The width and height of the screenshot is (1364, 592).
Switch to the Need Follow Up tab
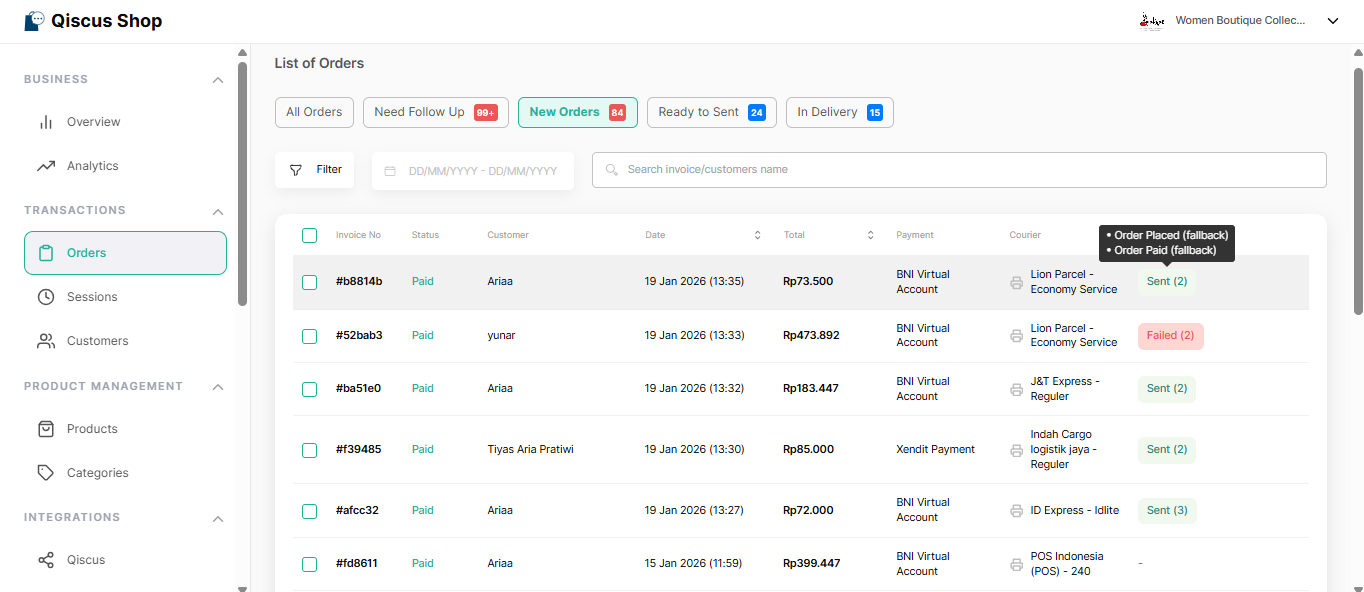(x=435, y=112)
